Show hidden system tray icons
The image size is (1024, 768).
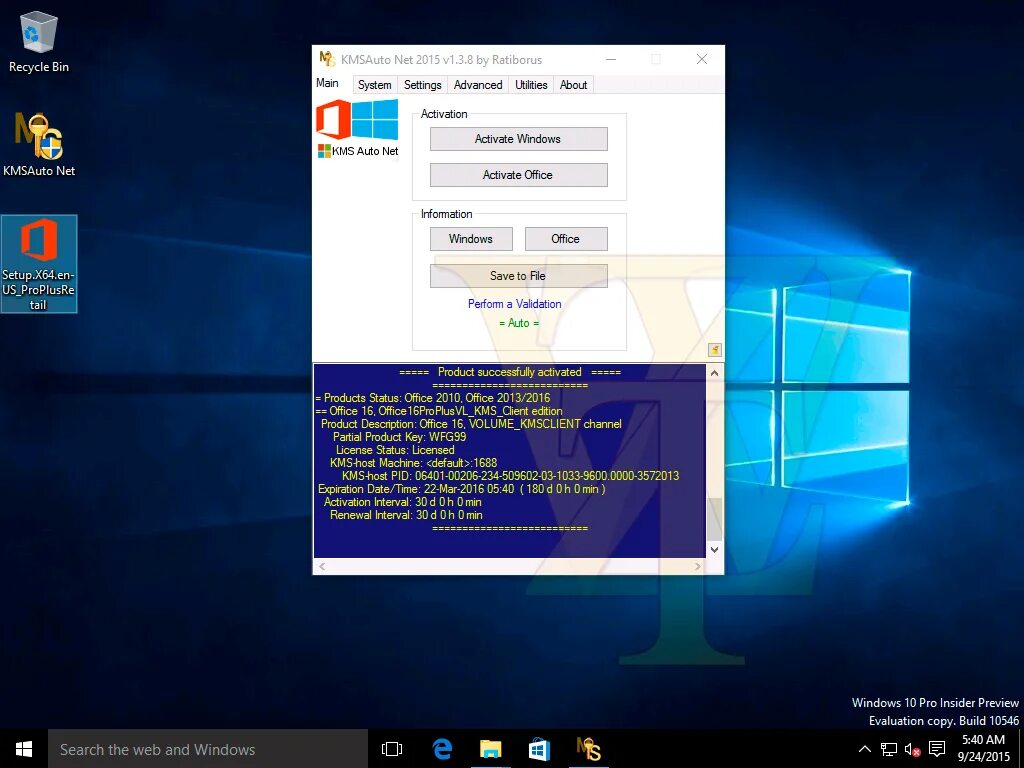pyautogui.click(x=864, y=749)
